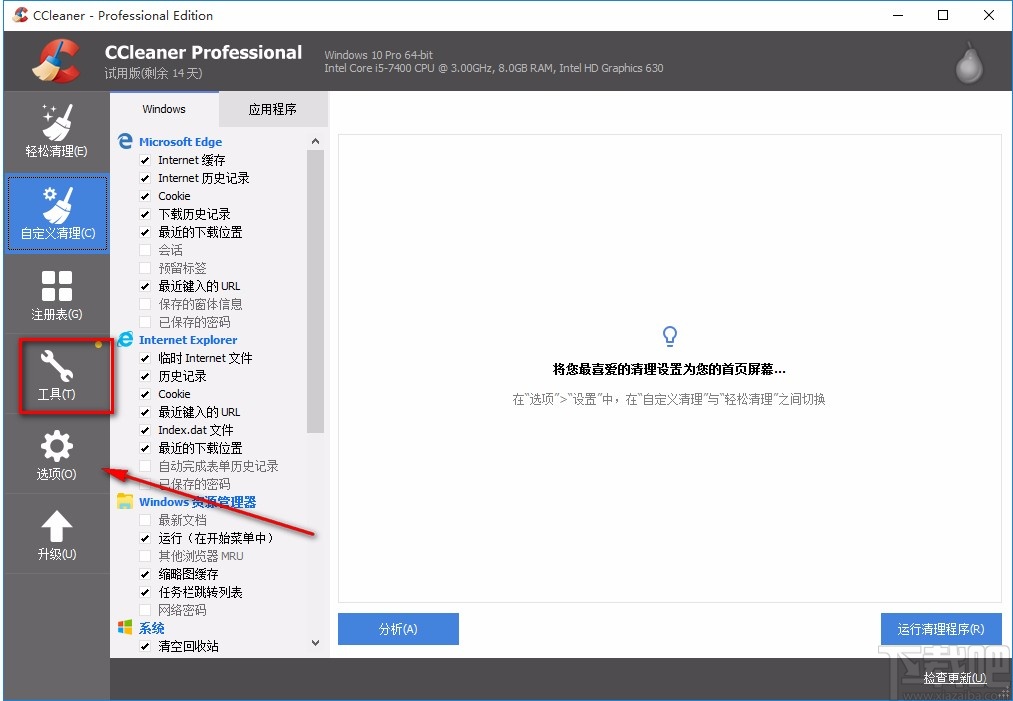Click the scroll-up arrow of the cleaning list
This screenshot has width=1013, height=701.
(x=315, y=140)
